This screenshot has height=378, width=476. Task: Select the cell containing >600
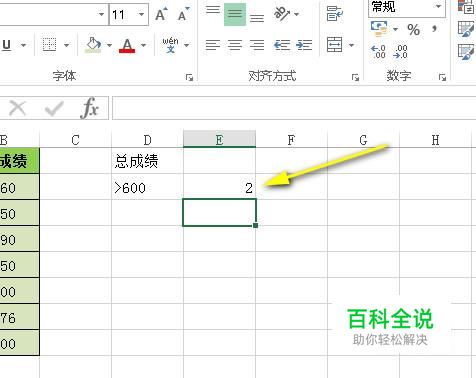[x=147, y=187]
